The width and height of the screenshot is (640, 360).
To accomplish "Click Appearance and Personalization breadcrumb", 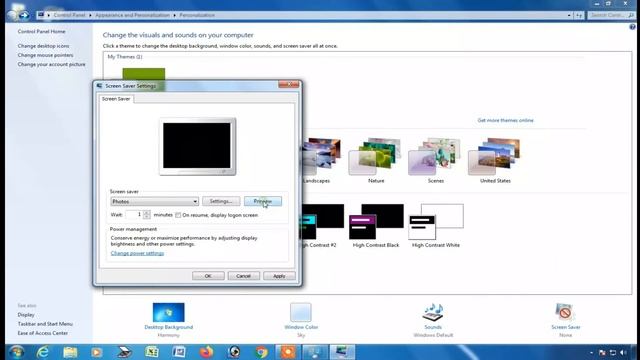I will pyautogui.click(x=132, y=15).
